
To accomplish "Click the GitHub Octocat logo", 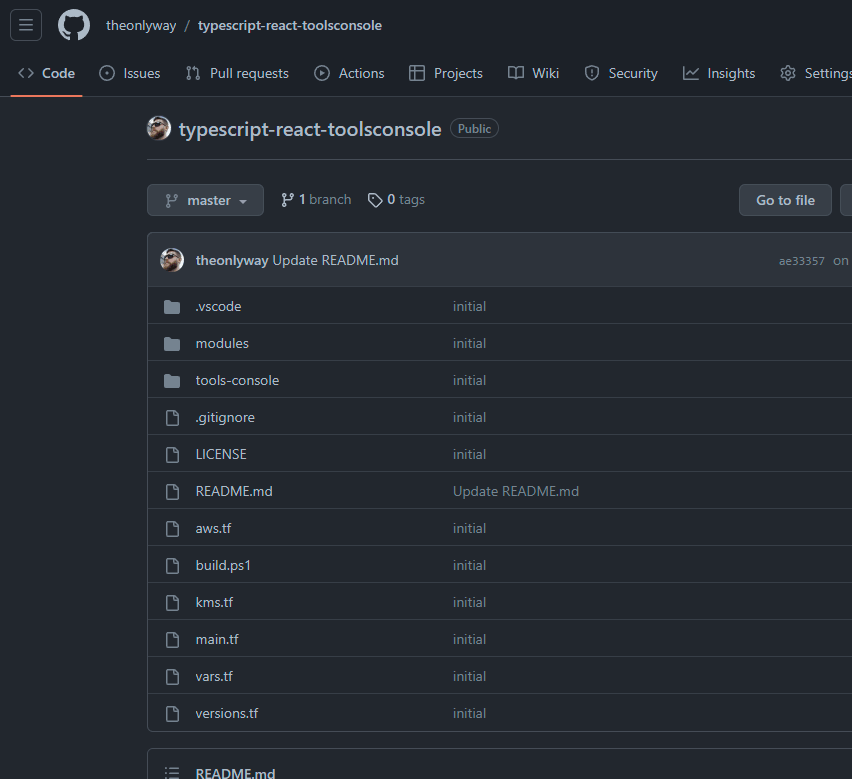I will [x=74, y=25].
